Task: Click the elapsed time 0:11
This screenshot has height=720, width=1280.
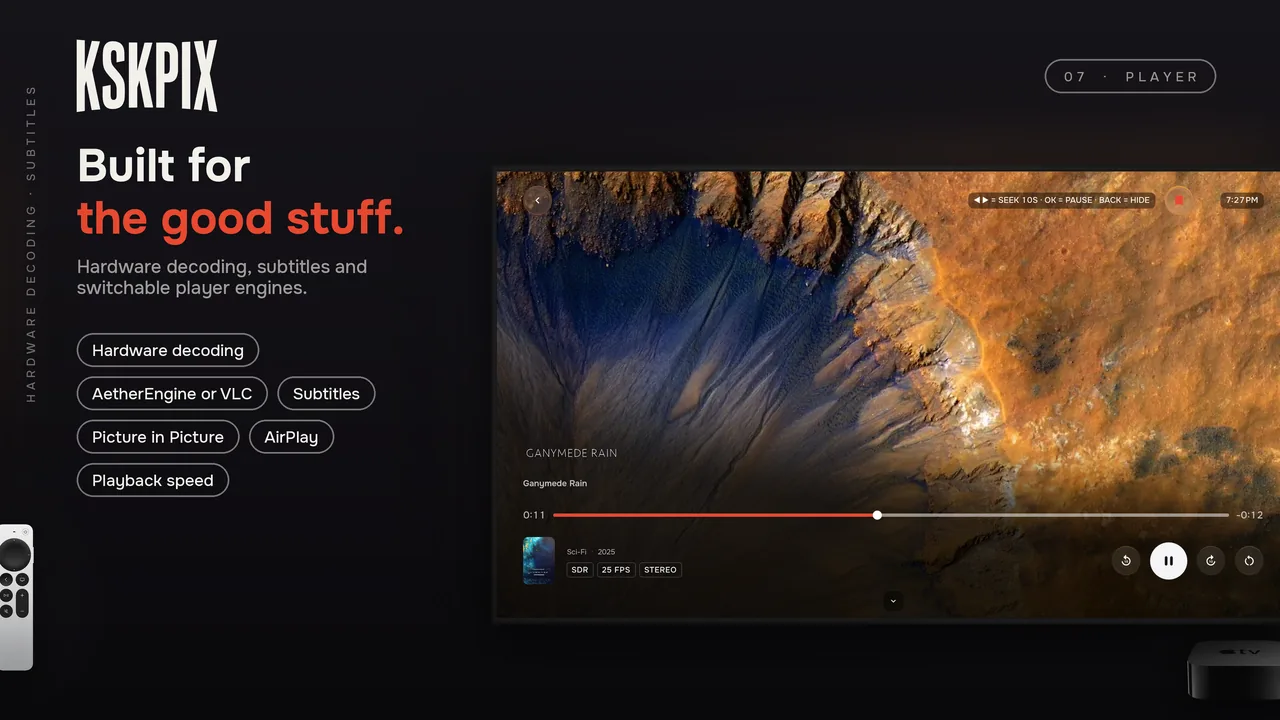Action: tap(534, 515)
